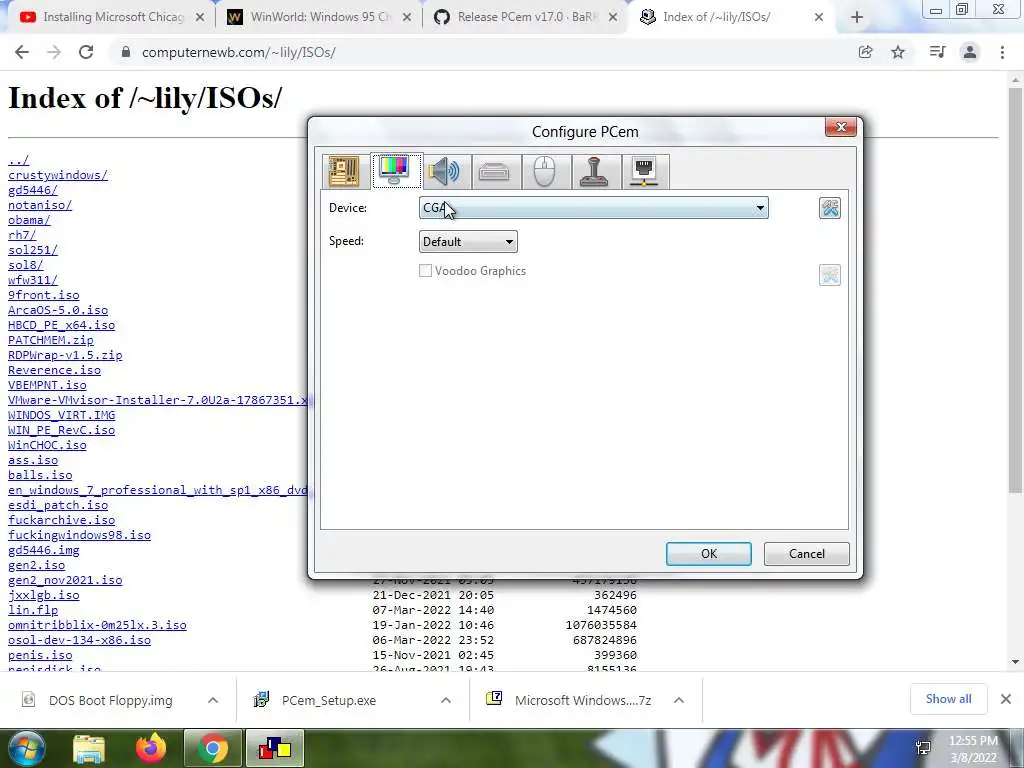Open the WIN_PE_RevC.iso link
The image size is (1024, 768).
click(61, 430)
